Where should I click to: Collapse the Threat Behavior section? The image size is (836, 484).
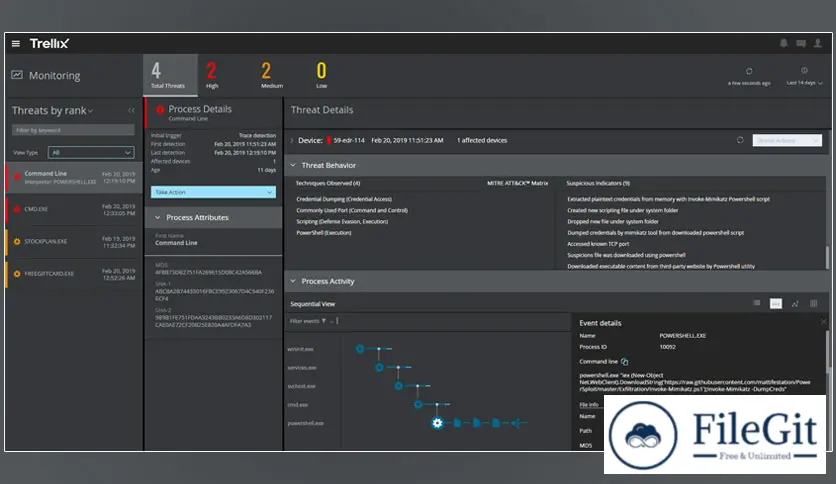(x=293, y=165)
